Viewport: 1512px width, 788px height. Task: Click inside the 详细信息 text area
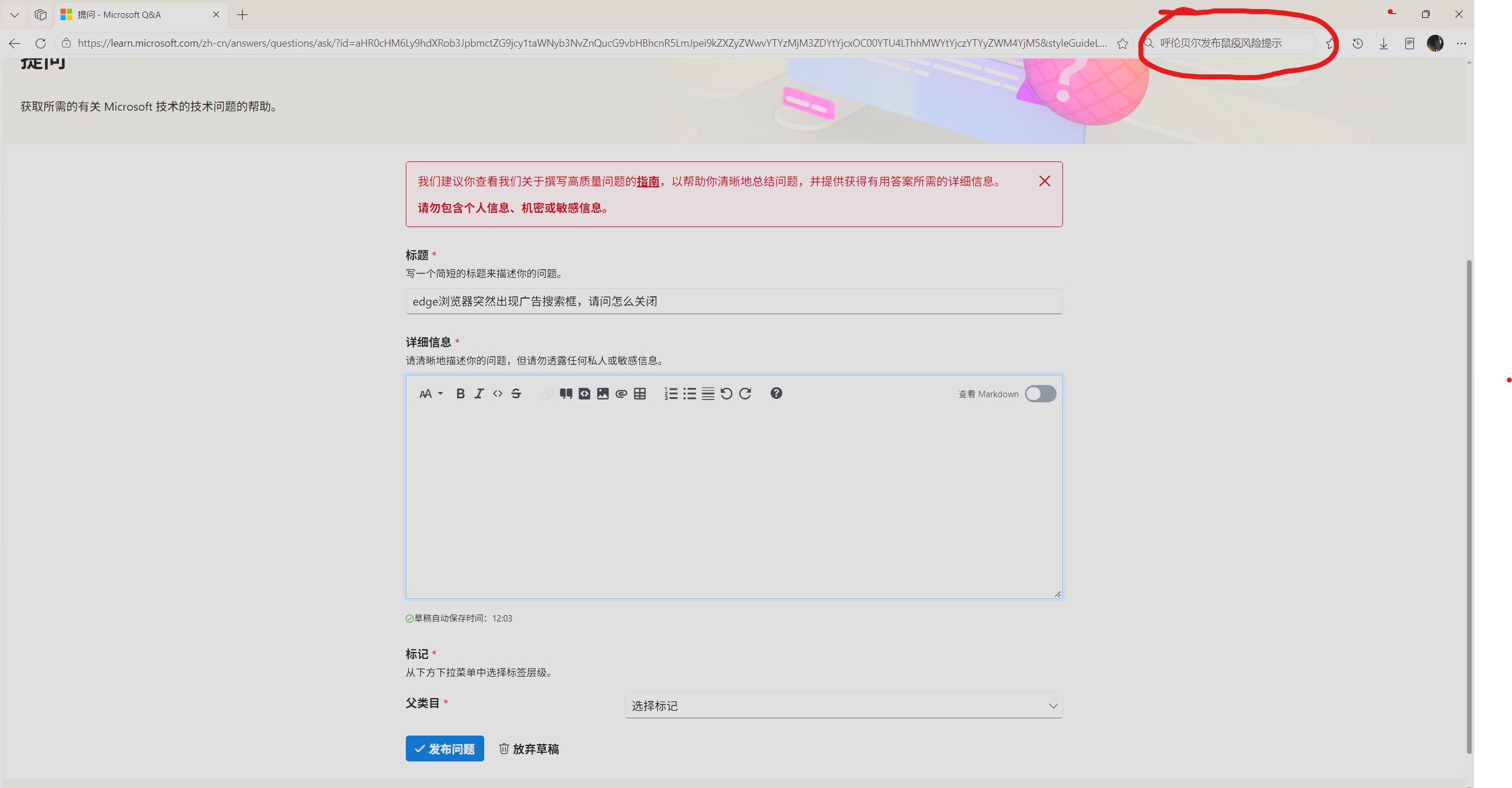[x=734, y=503]
